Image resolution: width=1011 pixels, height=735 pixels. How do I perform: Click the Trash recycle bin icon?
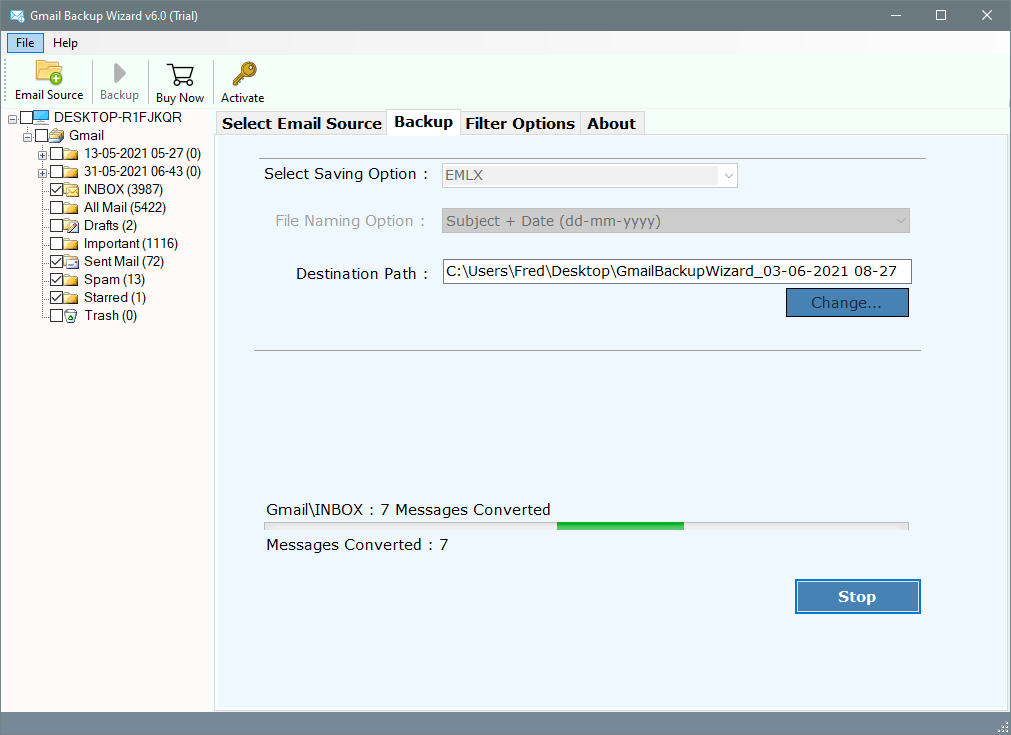(x=71, y=316)
